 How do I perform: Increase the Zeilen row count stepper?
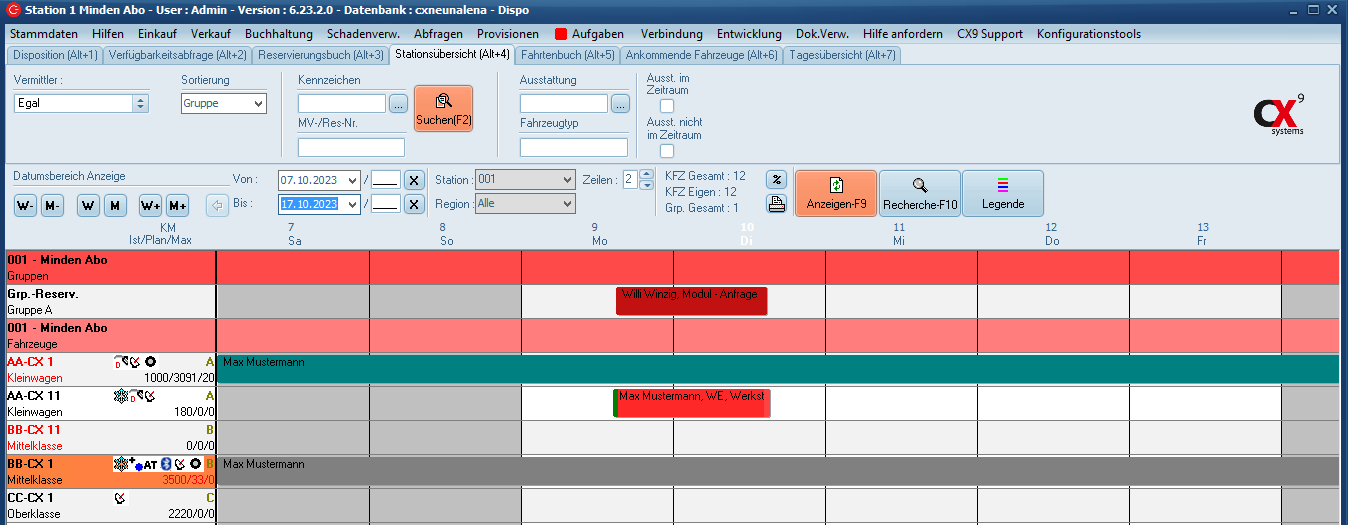pos(646,175)
